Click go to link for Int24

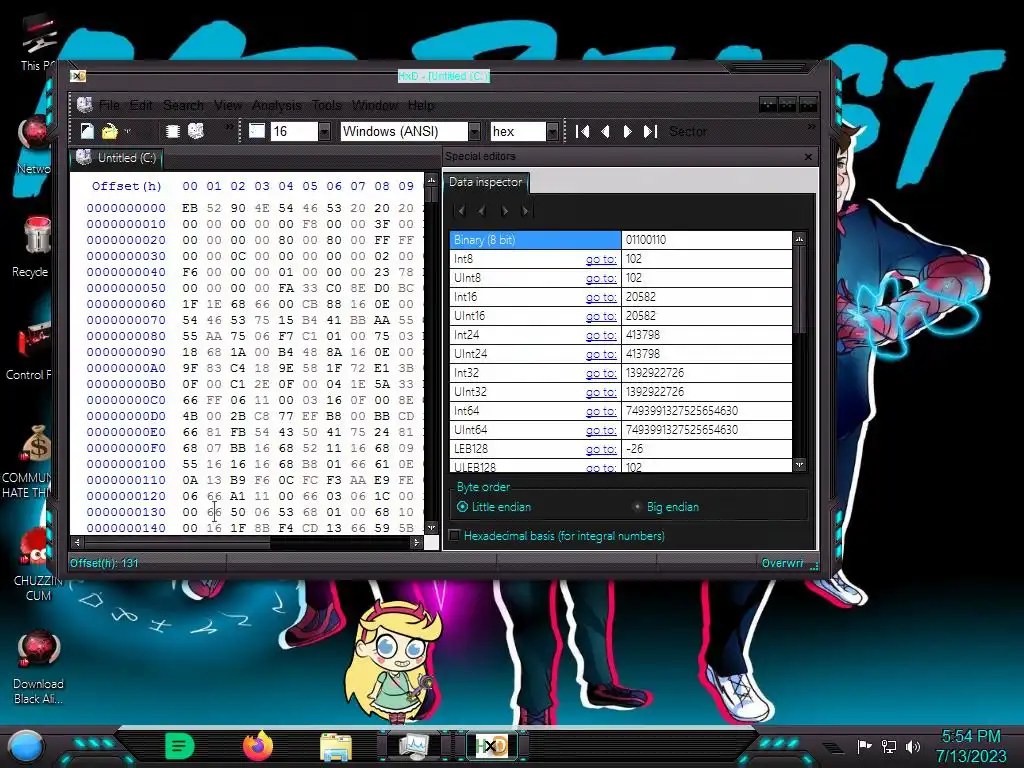[601, 335]
